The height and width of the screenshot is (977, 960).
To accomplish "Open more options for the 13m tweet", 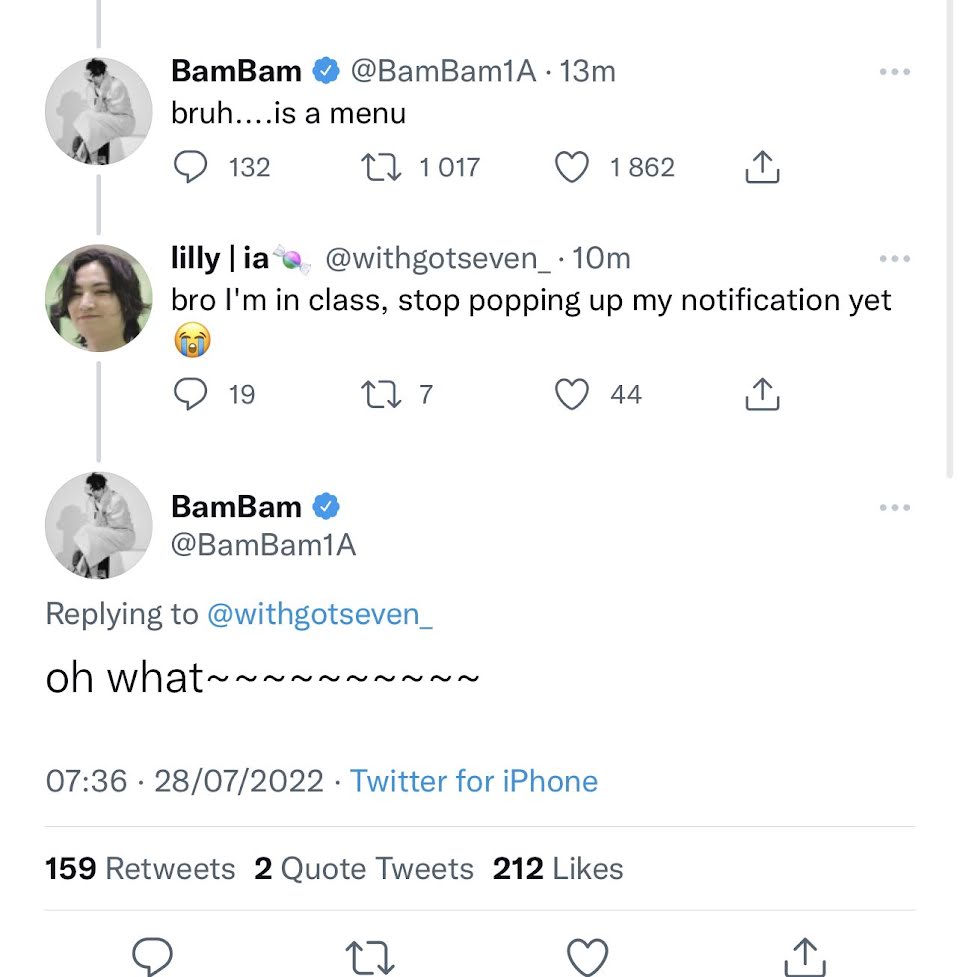I will click(895, 72).
